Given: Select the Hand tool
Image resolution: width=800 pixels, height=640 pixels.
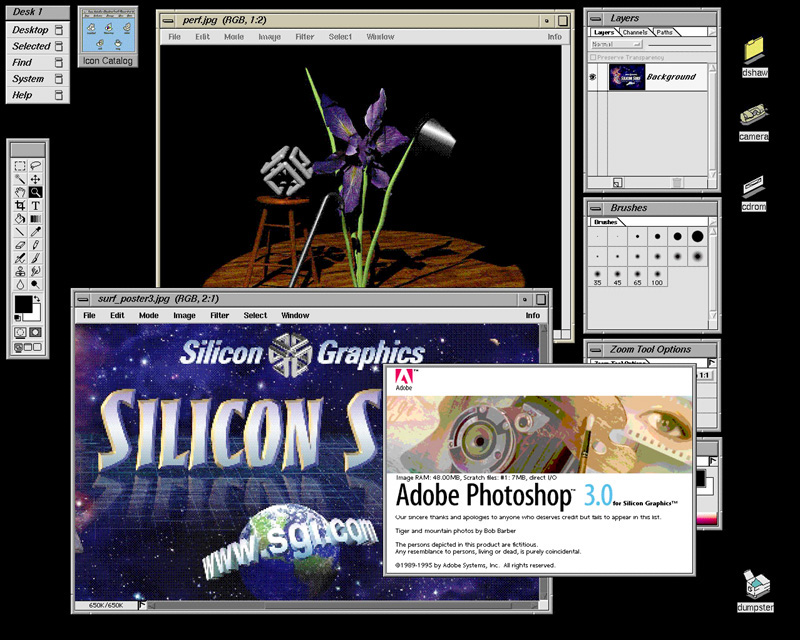Looking at the screenshot, I should click(x=20, y=192).
